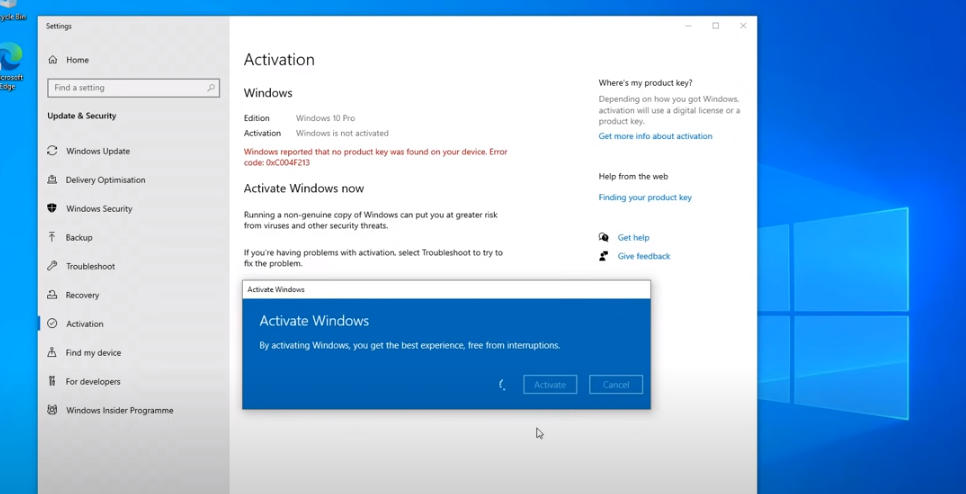Open the For developers page

(93, 382)
